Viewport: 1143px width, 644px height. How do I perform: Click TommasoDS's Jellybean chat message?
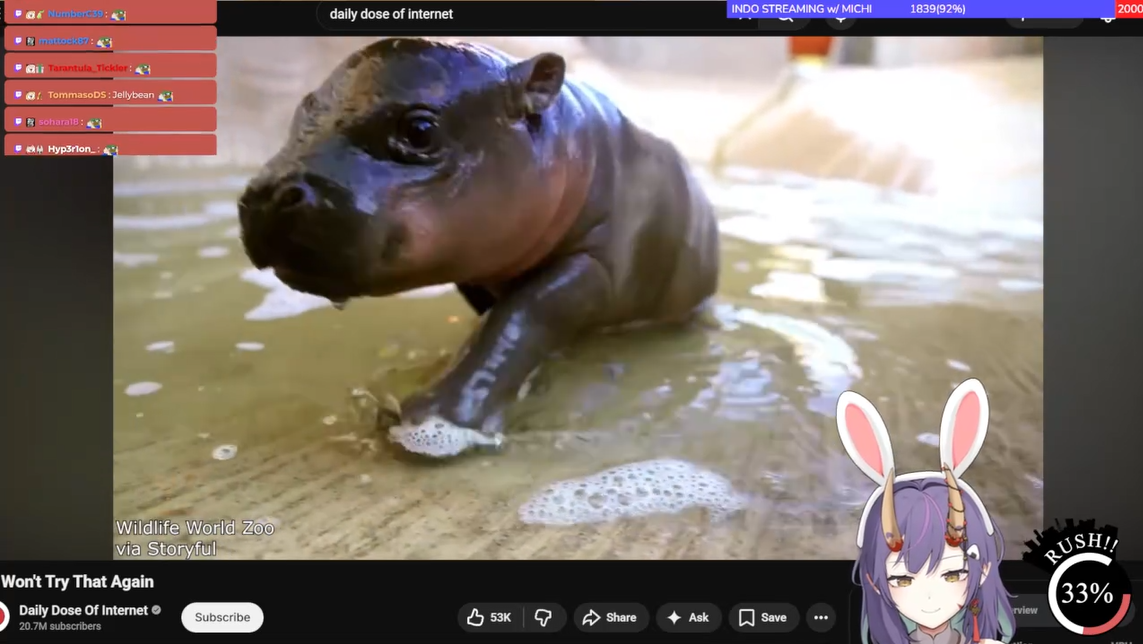pyautogui.click(x=133, y=95)
